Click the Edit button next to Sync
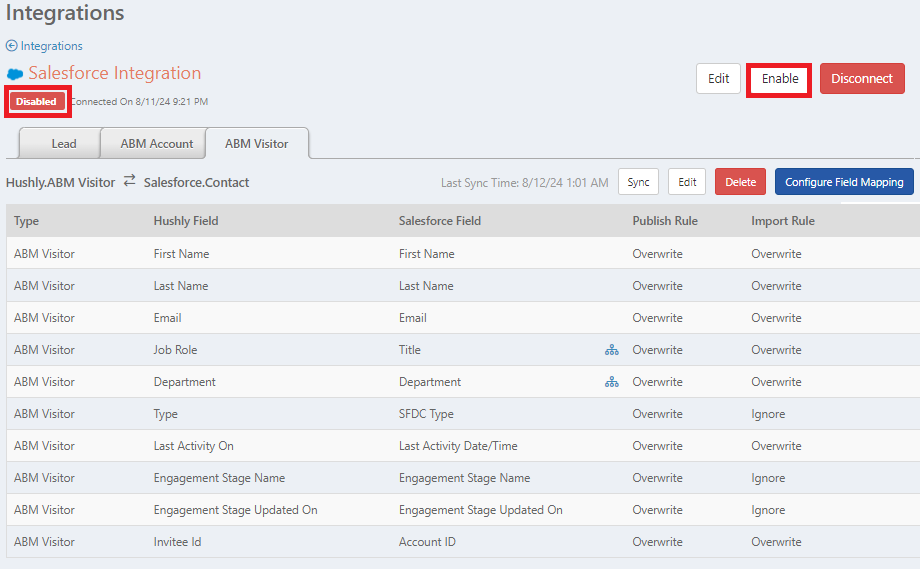This screenshot has height=569, width=920. [x=687, y=182]
